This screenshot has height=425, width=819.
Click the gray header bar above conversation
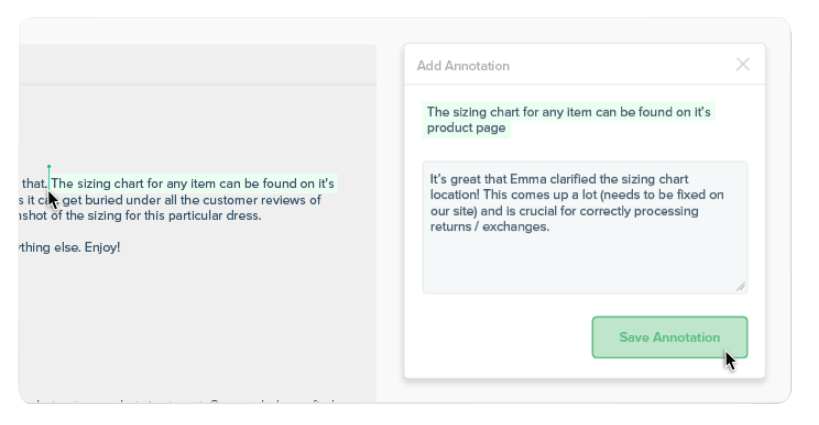(198, 65)
